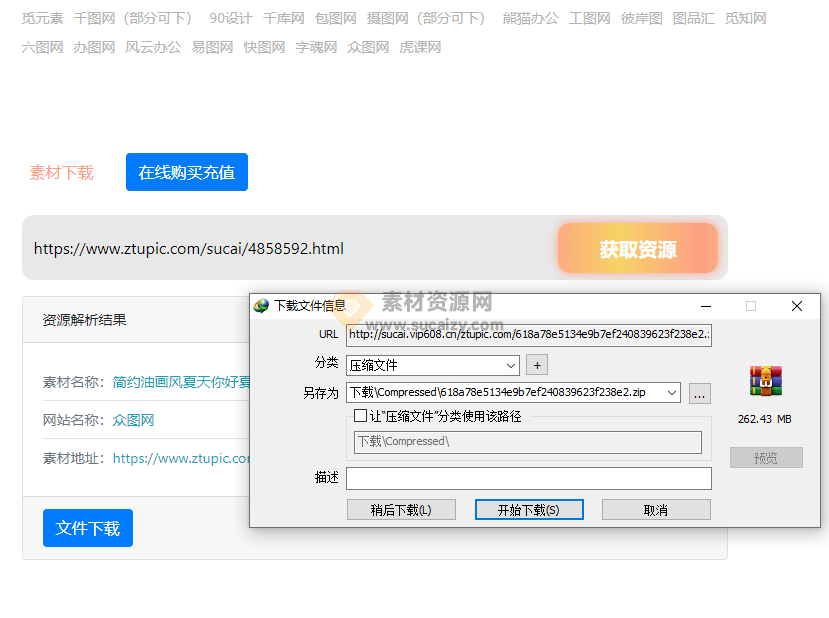
Task: Open 在线购买充值 tab
Action: tap(187, 172)
